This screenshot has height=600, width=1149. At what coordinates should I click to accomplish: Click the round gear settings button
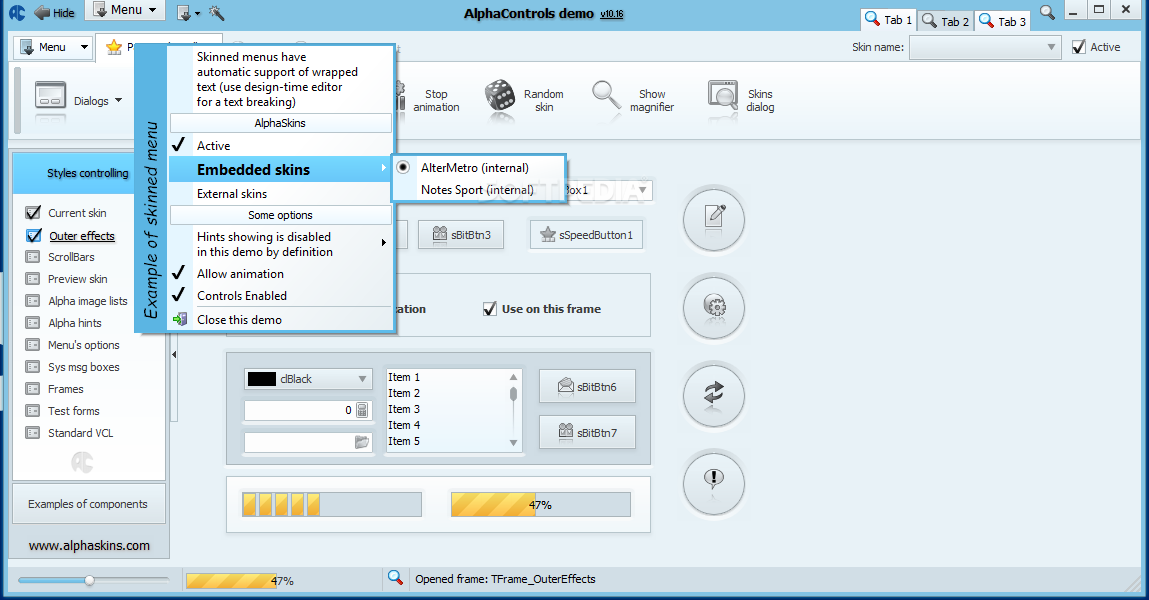714,306
